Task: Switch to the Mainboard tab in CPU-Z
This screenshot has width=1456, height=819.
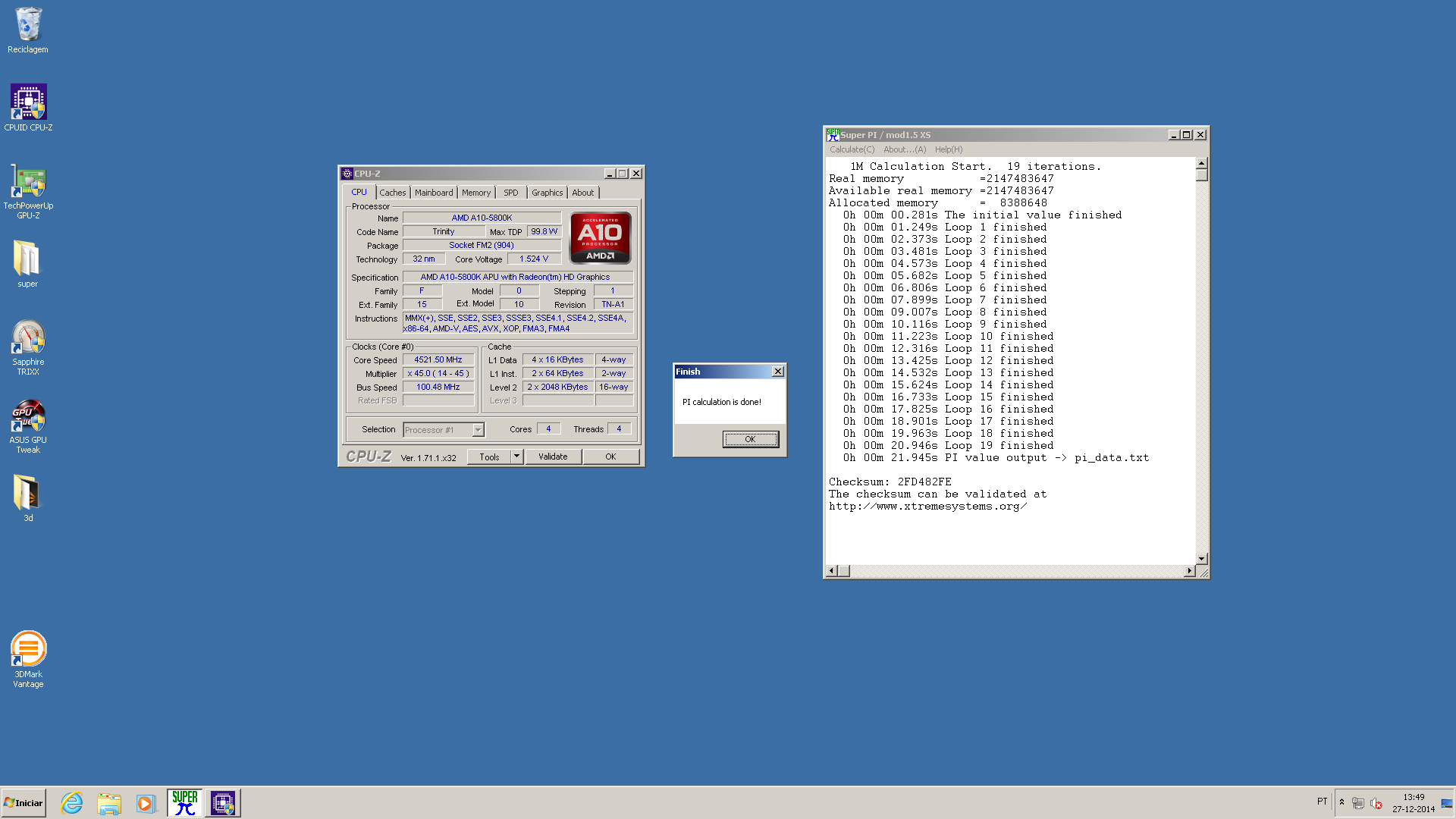Action: 434,193
